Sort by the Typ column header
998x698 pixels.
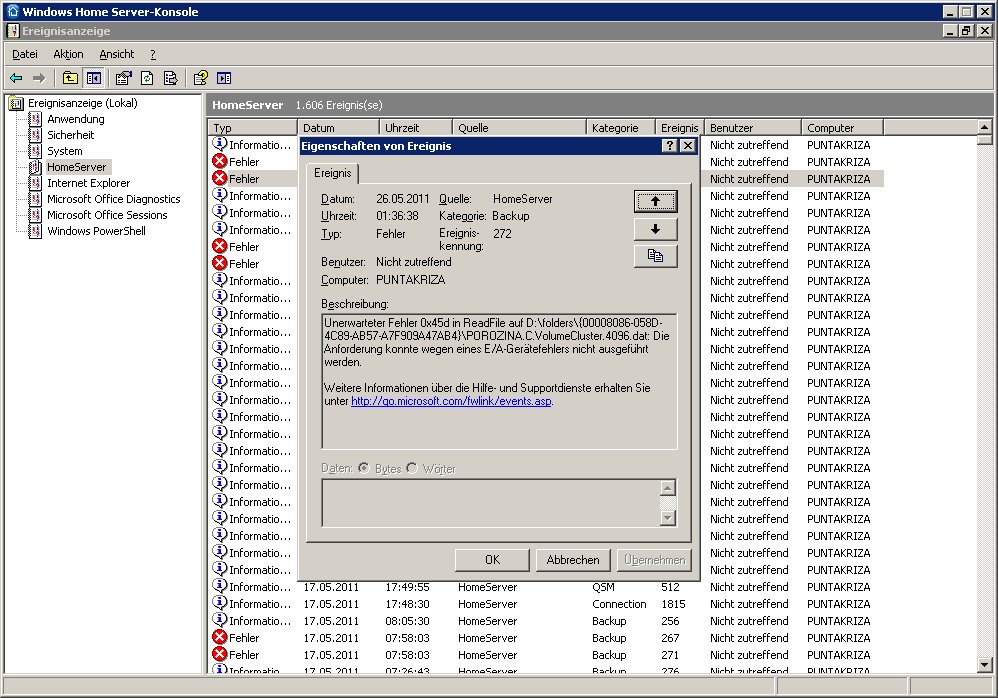(253, 128)
